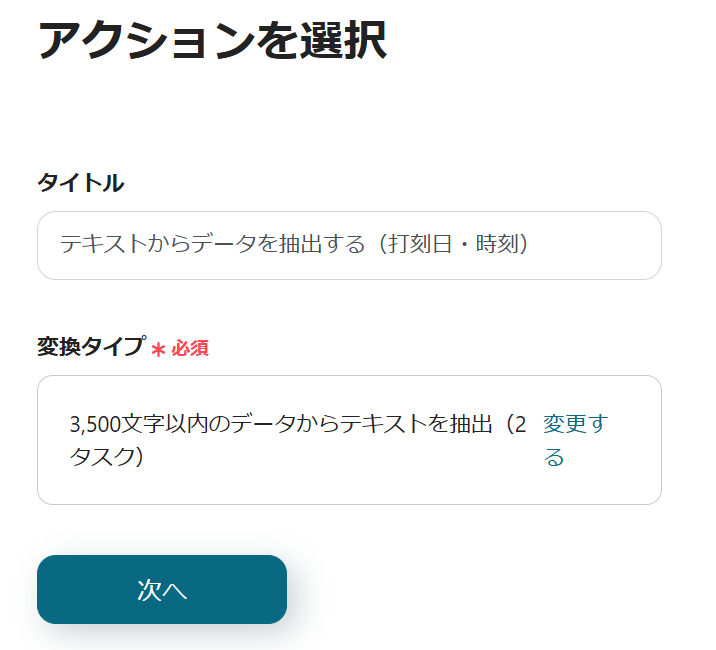The image size is (716, 650).
Task: Click the 変換タイプ label
Action: point(91,347)
